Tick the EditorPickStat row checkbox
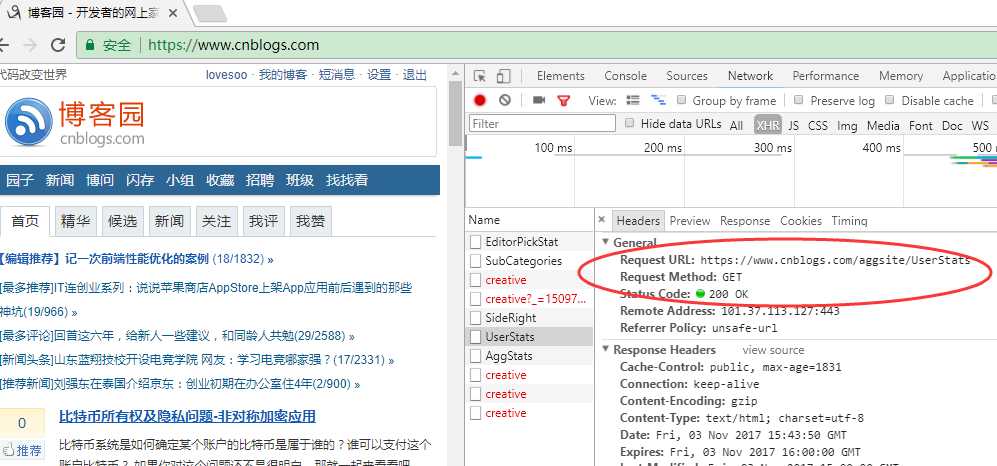997x466 pixels. (x=476, y=242)
